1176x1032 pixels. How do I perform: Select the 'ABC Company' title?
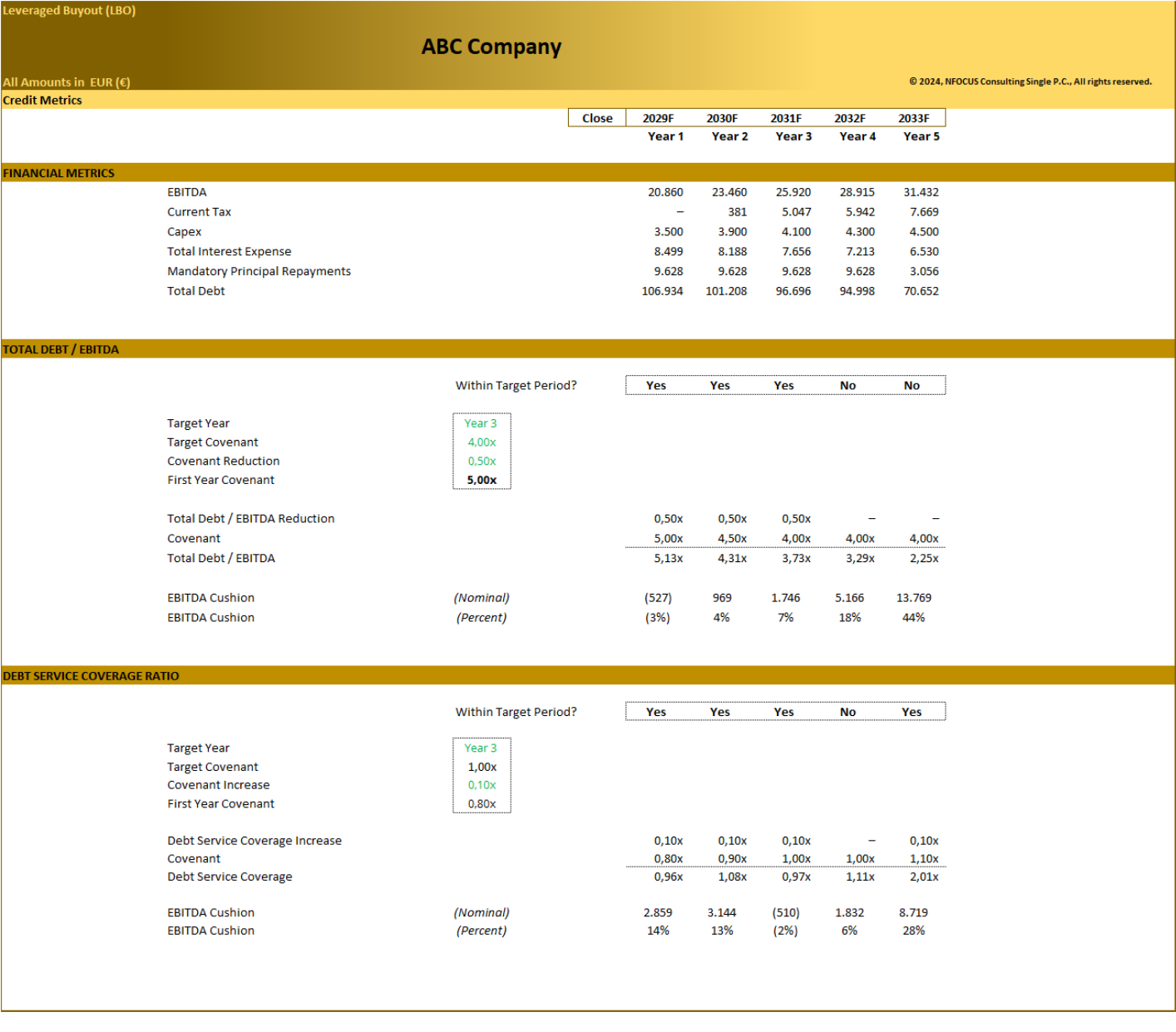click(x=491, y=47)
